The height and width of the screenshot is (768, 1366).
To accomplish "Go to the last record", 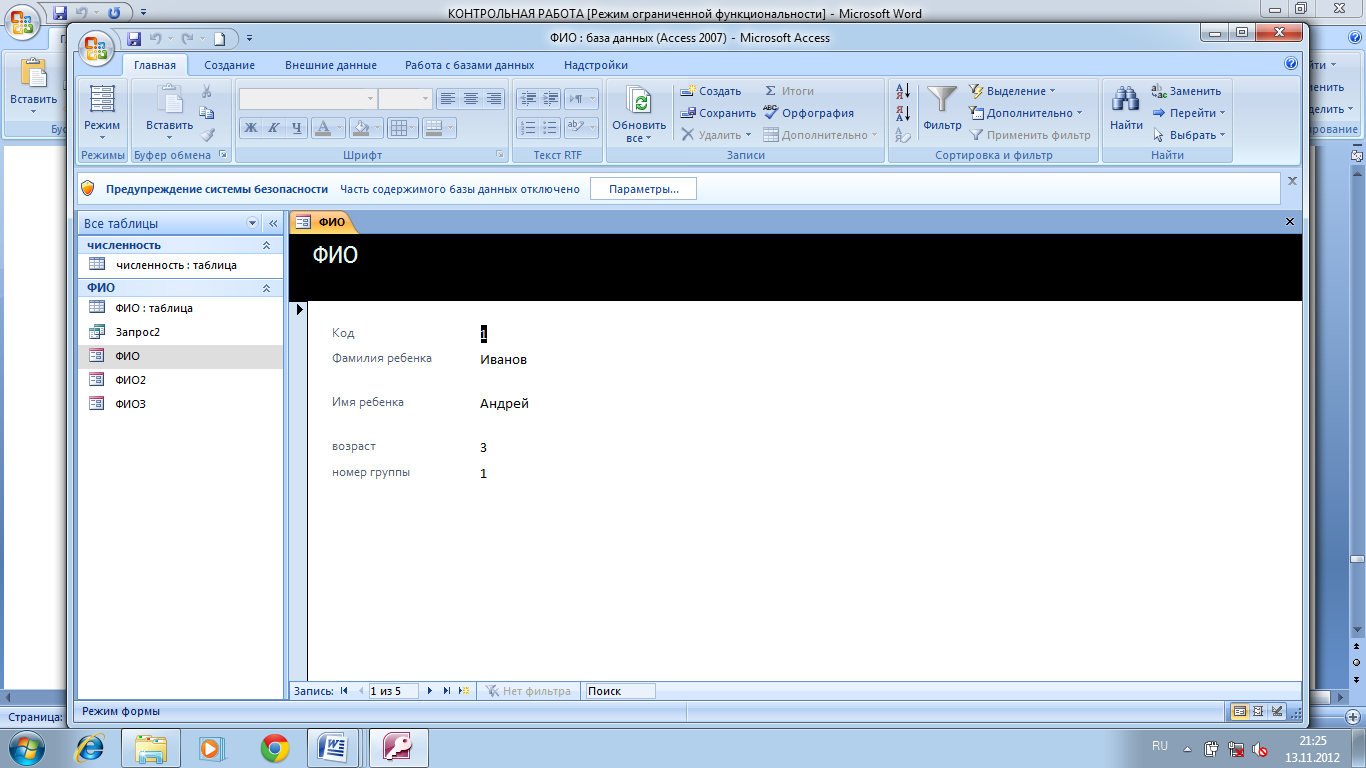I will (x=447, y=691).
